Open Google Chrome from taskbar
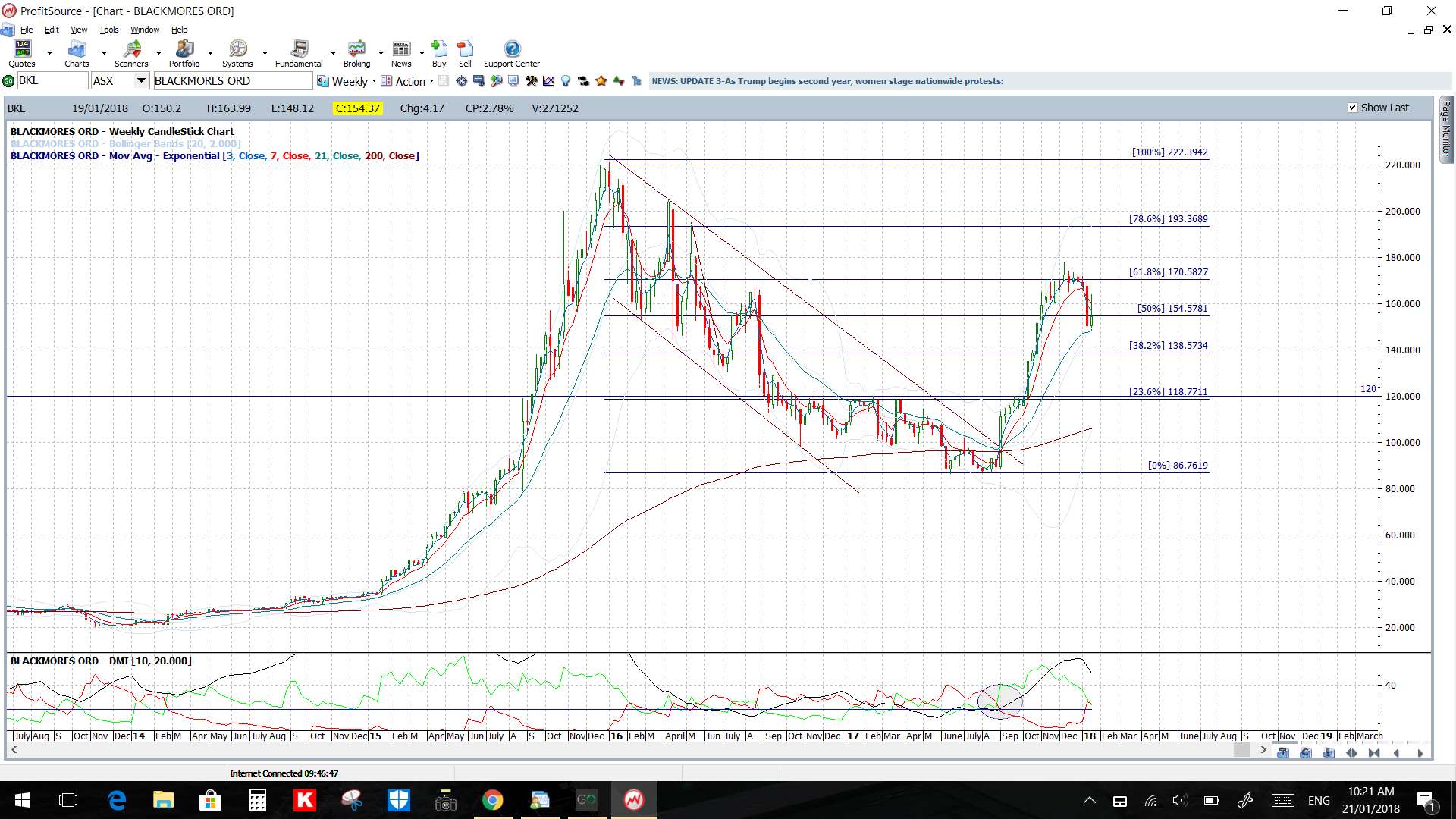 pos(493,800)
